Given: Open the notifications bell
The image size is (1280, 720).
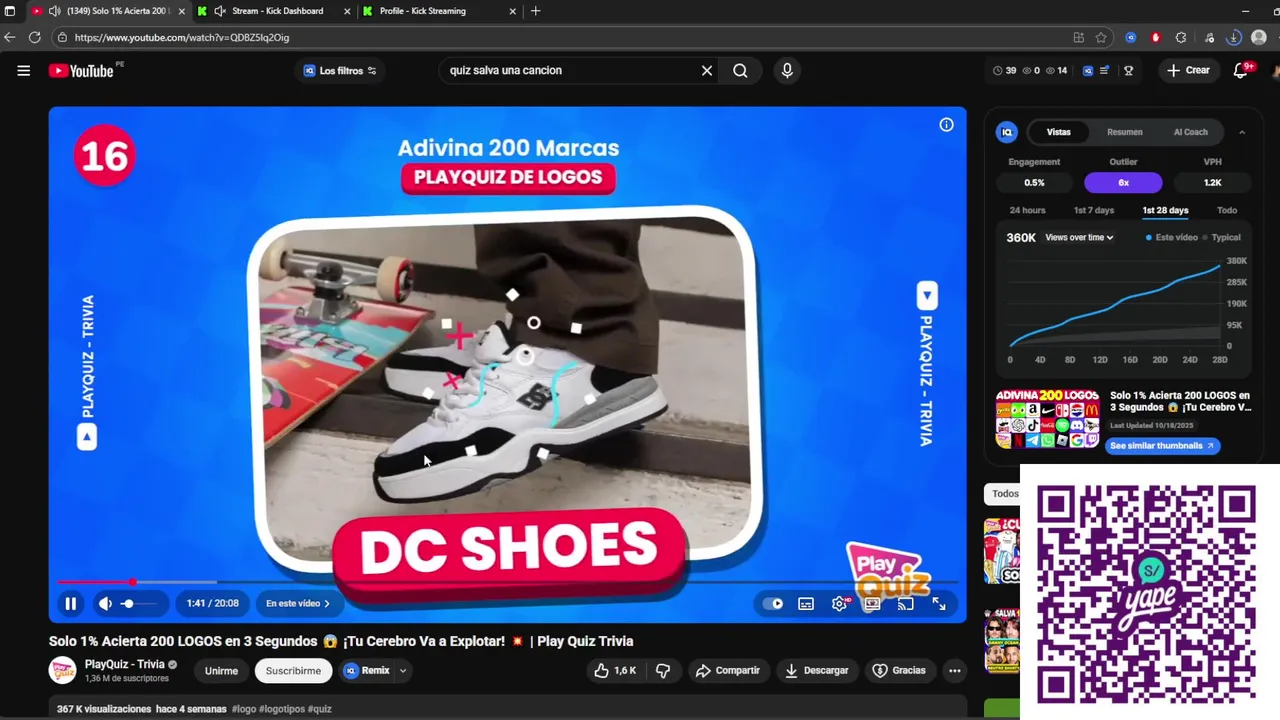Looking at the screenshot, I should point(1240,71).
